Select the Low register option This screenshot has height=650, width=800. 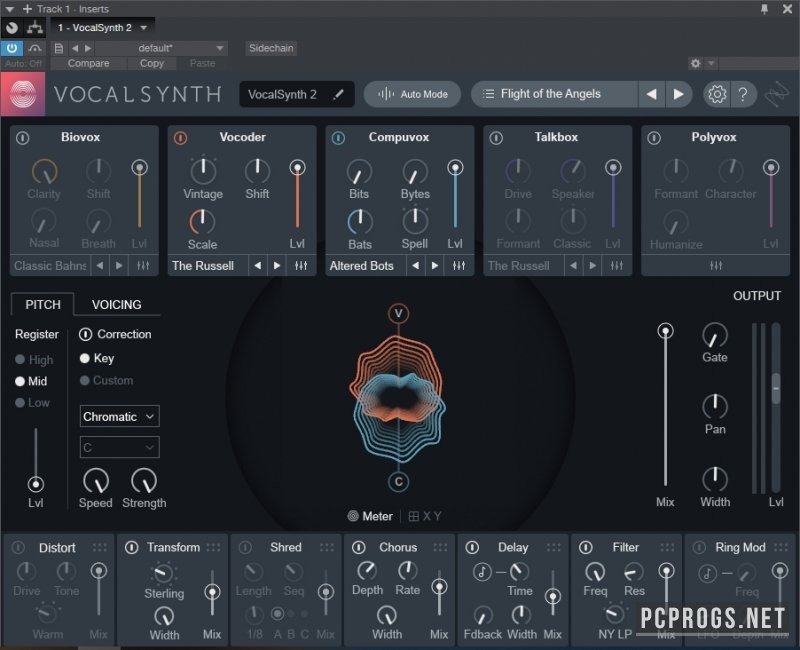(33, 403)
